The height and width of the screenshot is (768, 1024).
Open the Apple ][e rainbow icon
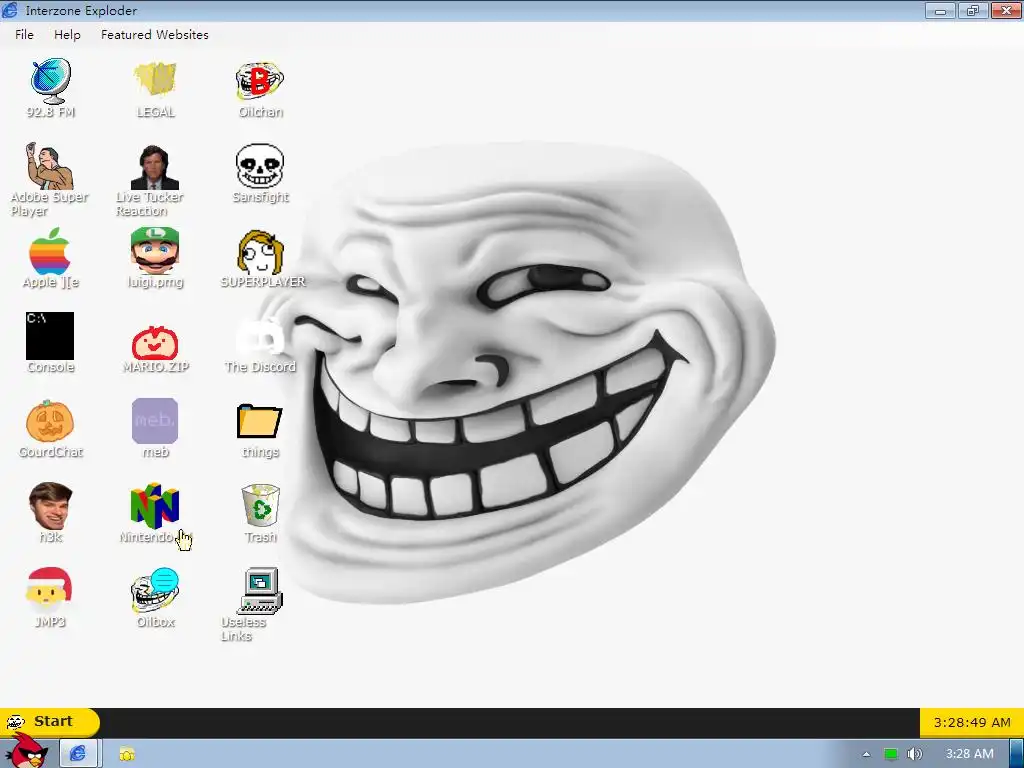tap(50, 251)
